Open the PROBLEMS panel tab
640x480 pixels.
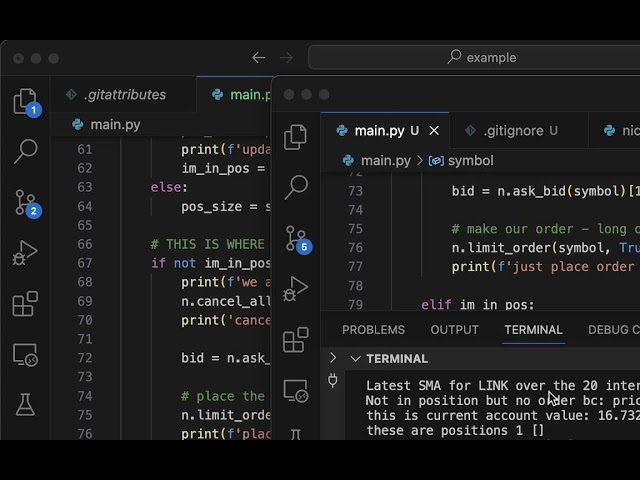(373, 330)
